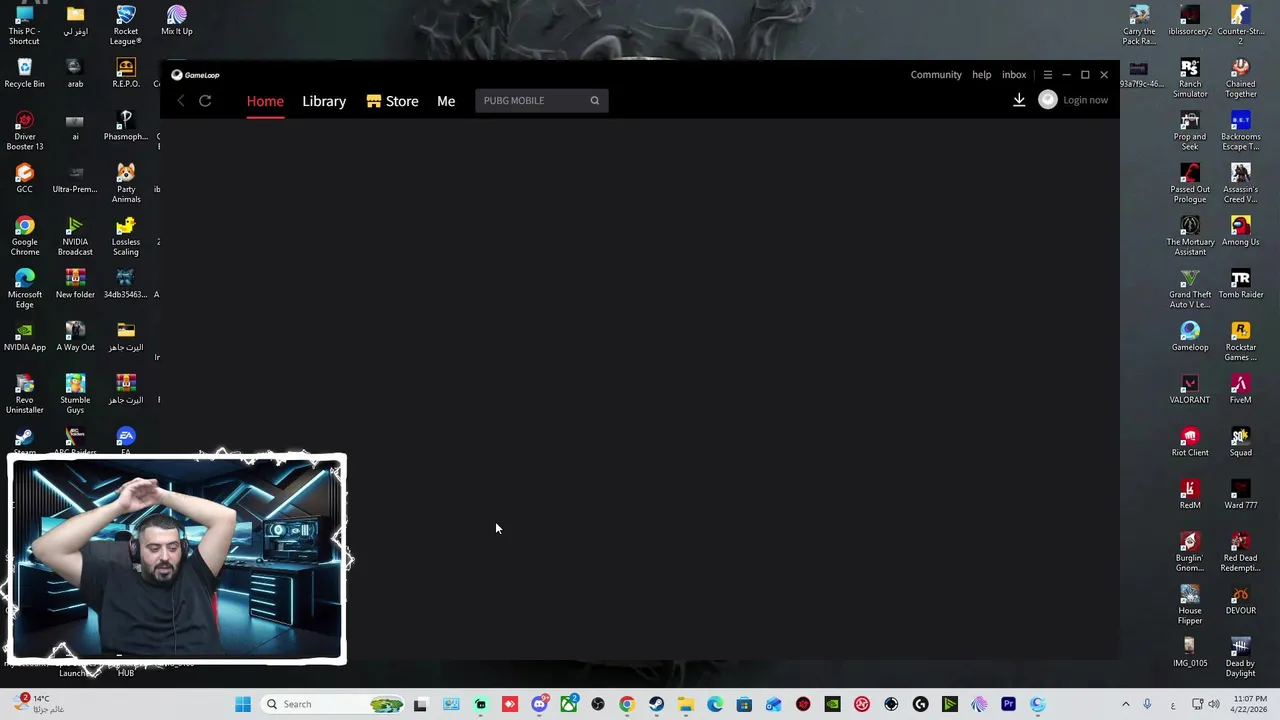Click the GameLoop logo in the title bar
The image size is (1280, 720).
[195, 75]
